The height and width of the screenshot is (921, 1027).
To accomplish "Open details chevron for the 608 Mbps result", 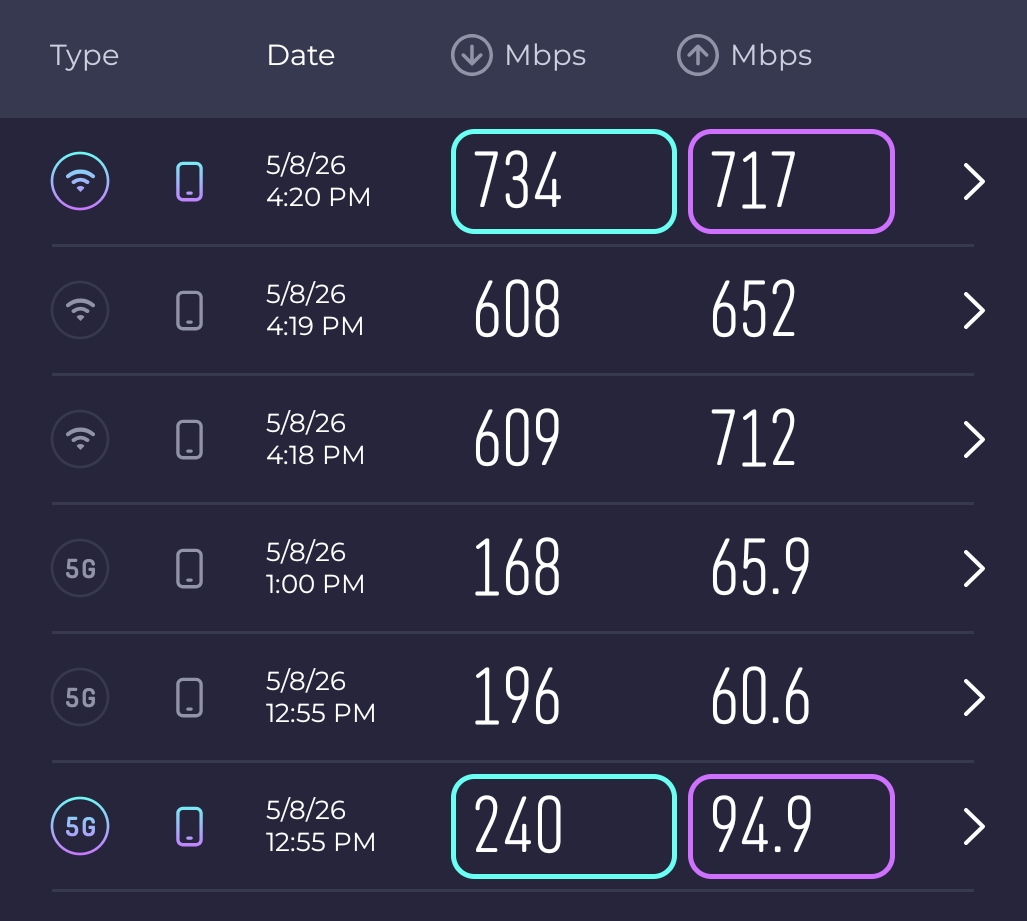I will [x=974, y=310].
